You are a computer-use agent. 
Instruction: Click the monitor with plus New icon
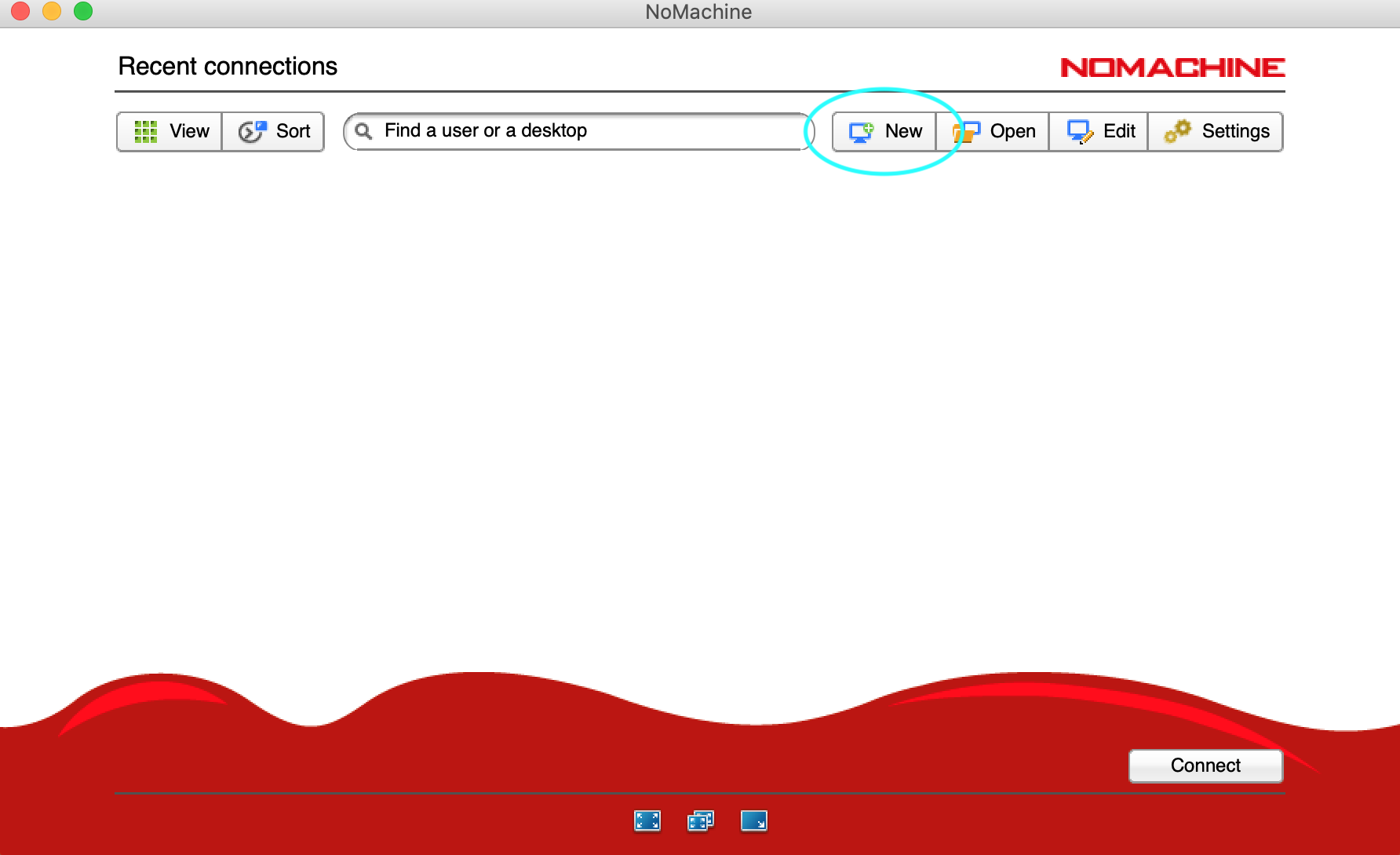[x=861, y=131]
